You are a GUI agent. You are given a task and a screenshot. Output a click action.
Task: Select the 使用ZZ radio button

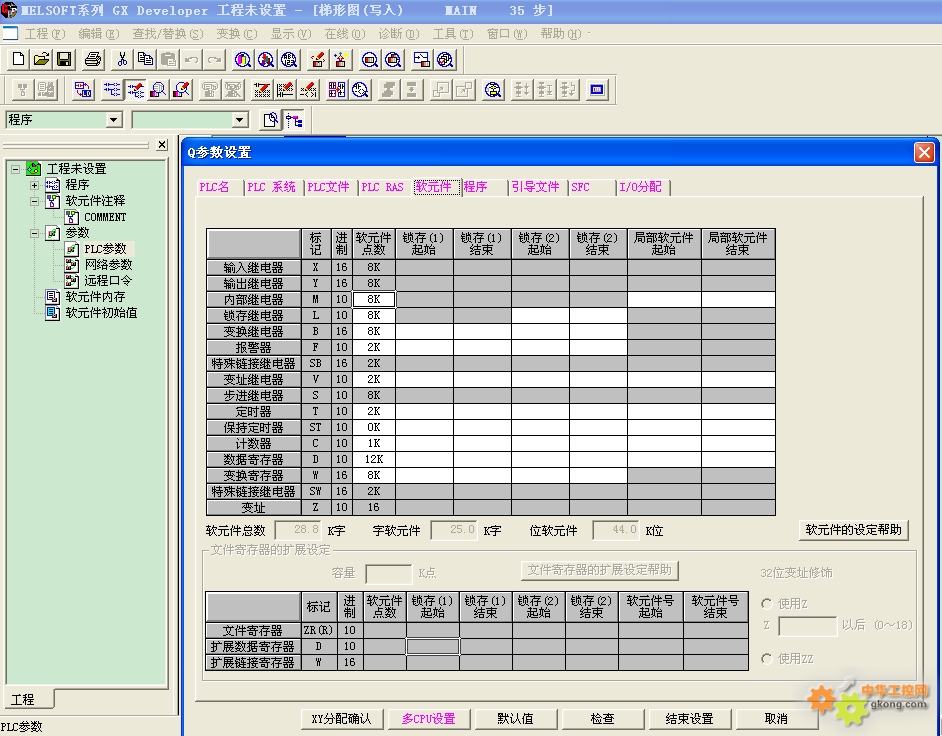pyautogui.click(x=767, y=659)
